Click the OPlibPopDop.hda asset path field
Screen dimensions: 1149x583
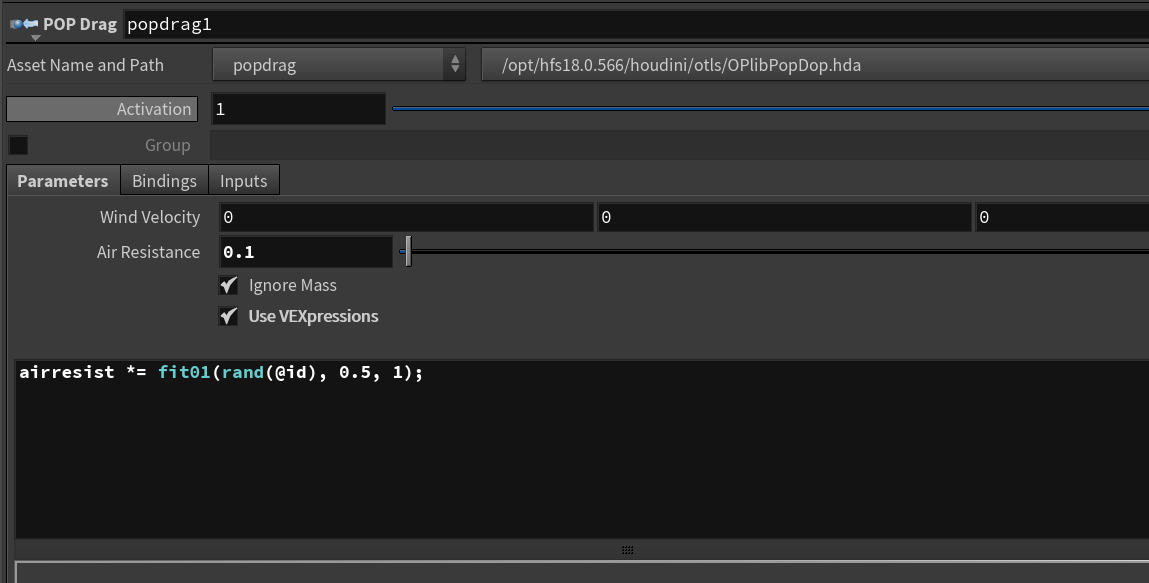click(815, 65)
